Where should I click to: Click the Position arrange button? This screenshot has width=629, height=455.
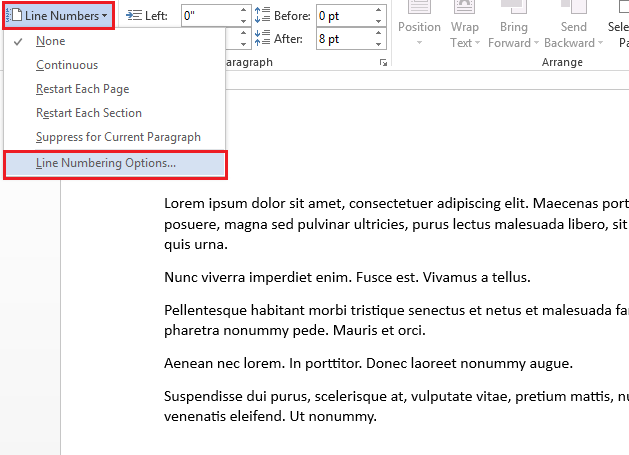[x=419, y=24]
